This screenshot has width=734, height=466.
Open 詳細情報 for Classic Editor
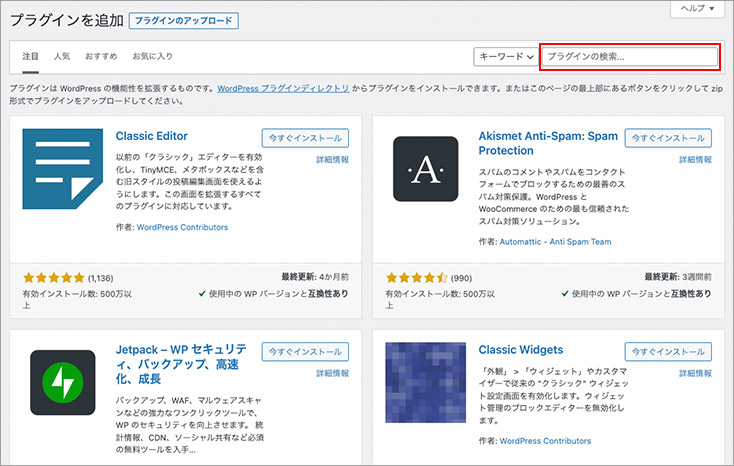[x=332, y=160]
